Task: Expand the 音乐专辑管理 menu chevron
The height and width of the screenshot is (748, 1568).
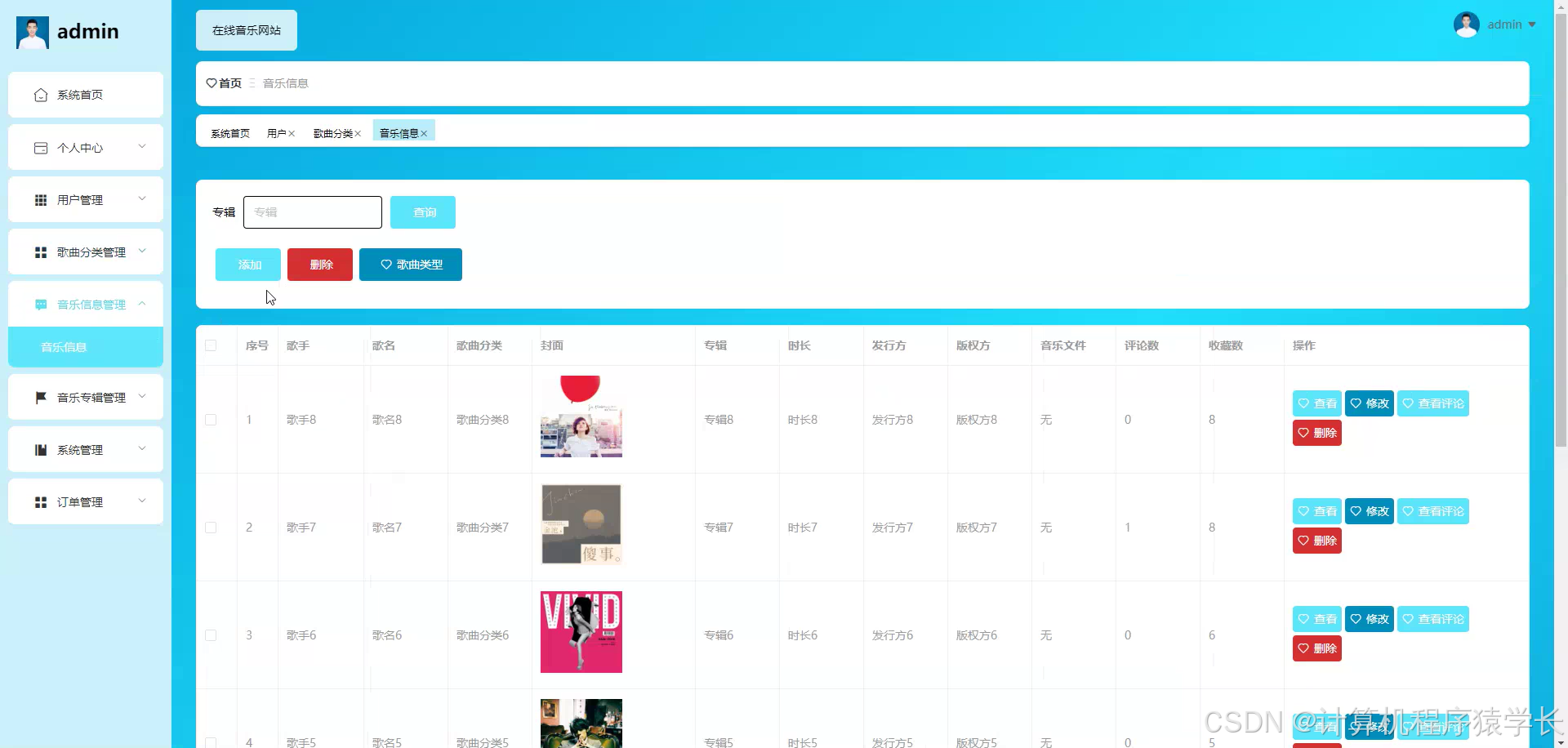Action: pos(142,397)
